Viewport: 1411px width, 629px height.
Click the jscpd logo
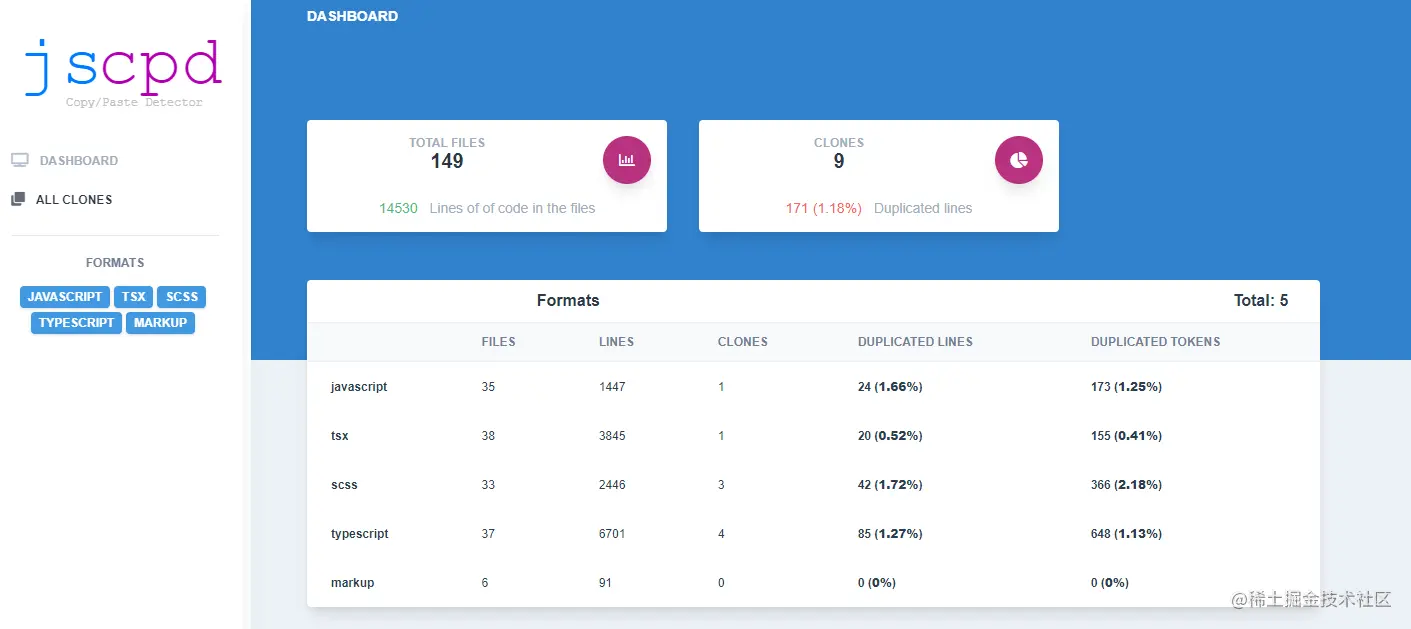click(123, 72)
